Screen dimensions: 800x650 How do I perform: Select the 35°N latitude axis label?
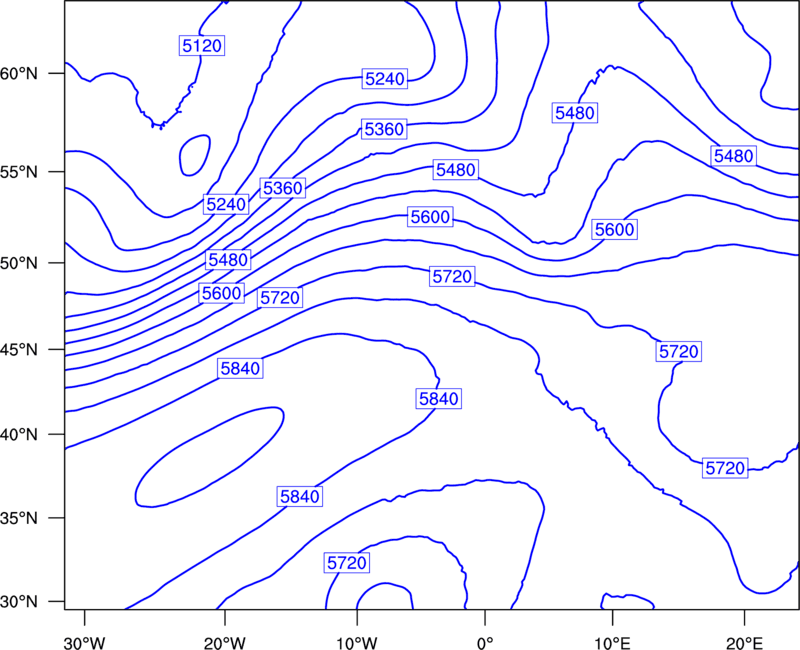point(19,518)
